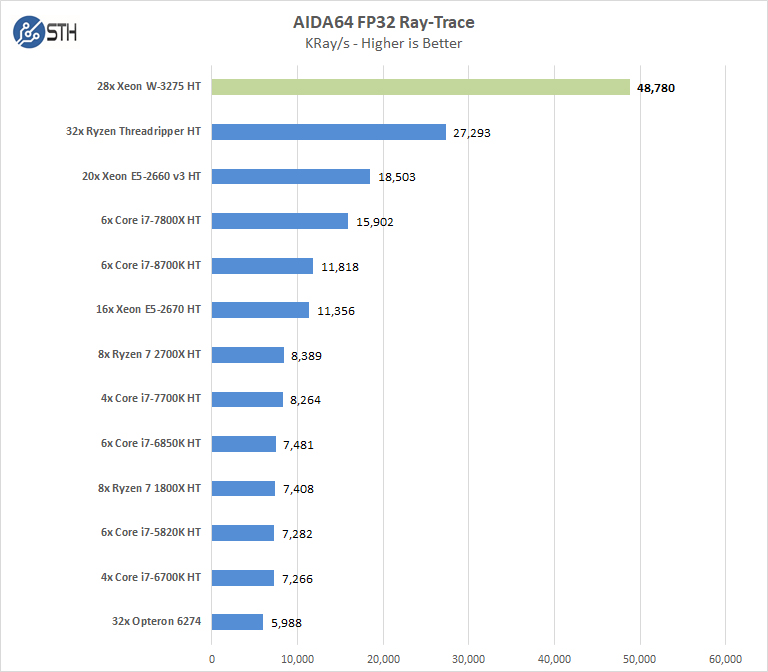Viewport: 768px width, 672px height.
Task: Select the label 20x Xeon E5-2660 v3 HT
Action: (x=141, y=176)
